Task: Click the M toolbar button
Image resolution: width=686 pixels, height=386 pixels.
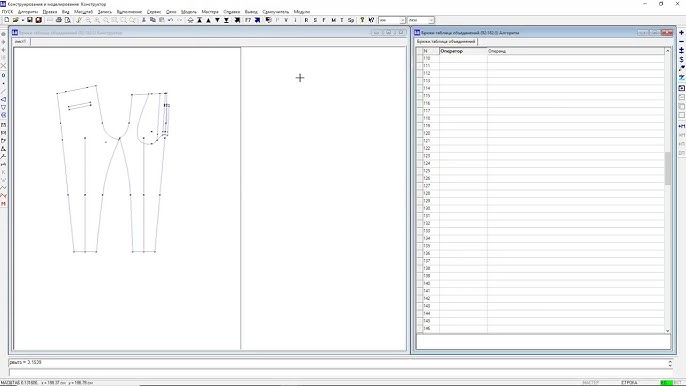Action: point(333,20)
